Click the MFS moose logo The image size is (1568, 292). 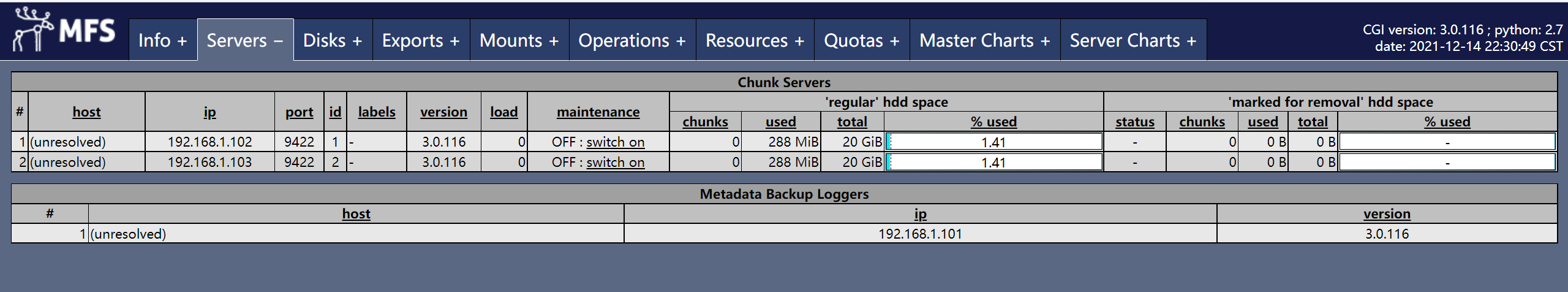(64, 31)
